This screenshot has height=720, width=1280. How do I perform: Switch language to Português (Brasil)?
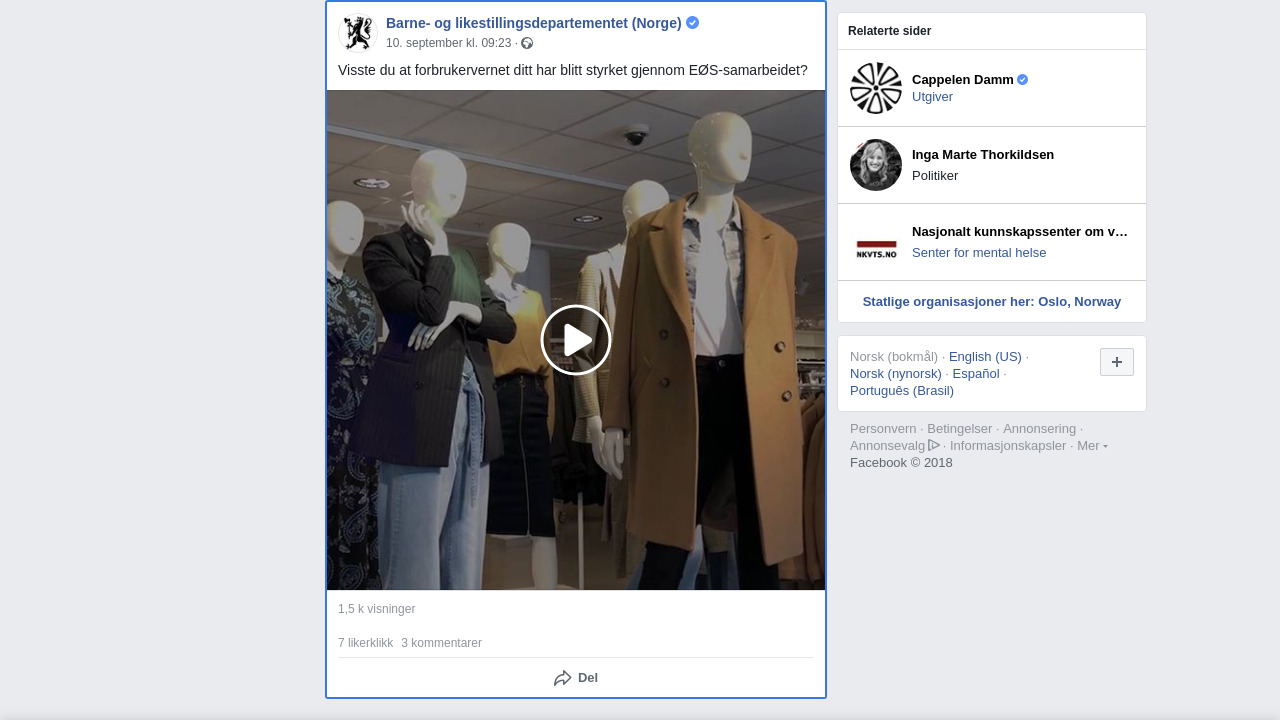tap(902, 391)
